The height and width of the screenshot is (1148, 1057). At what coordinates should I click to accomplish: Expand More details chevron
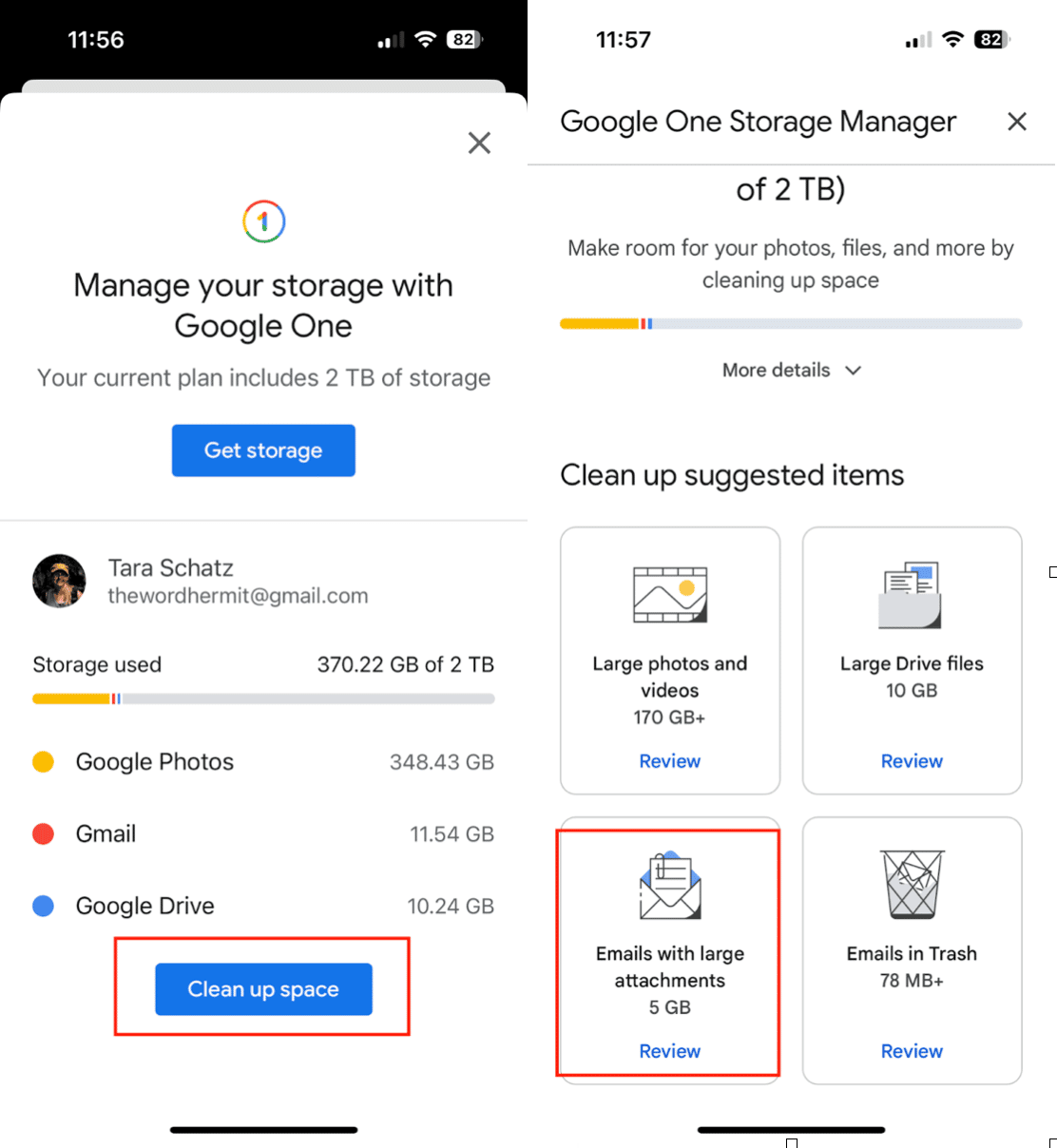(853, 371)
